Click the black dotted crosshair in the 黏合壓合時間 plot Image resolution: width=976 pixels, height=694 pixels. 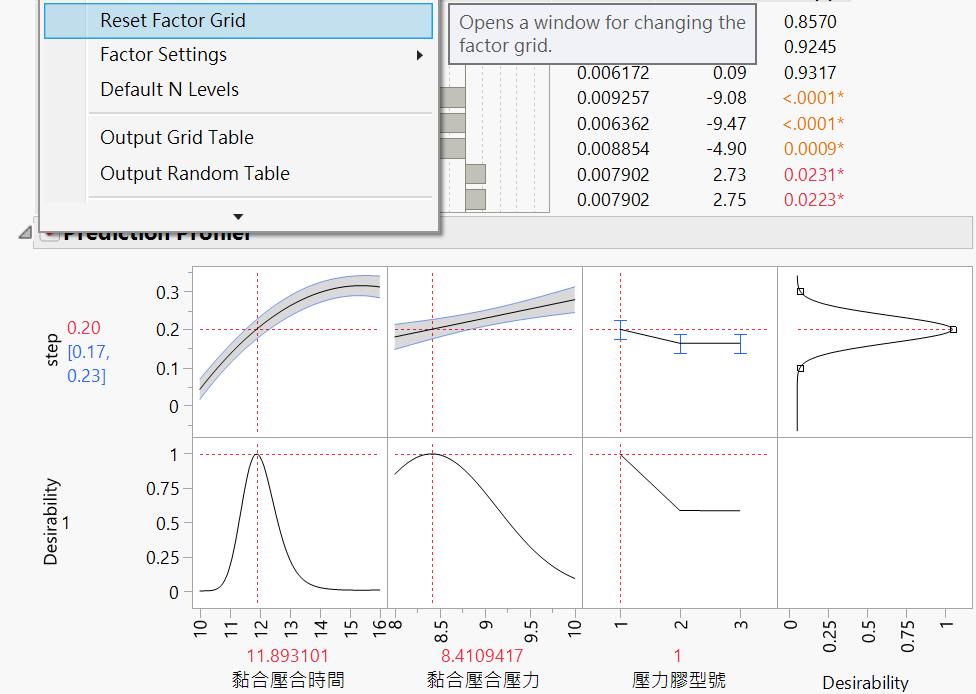258,327
